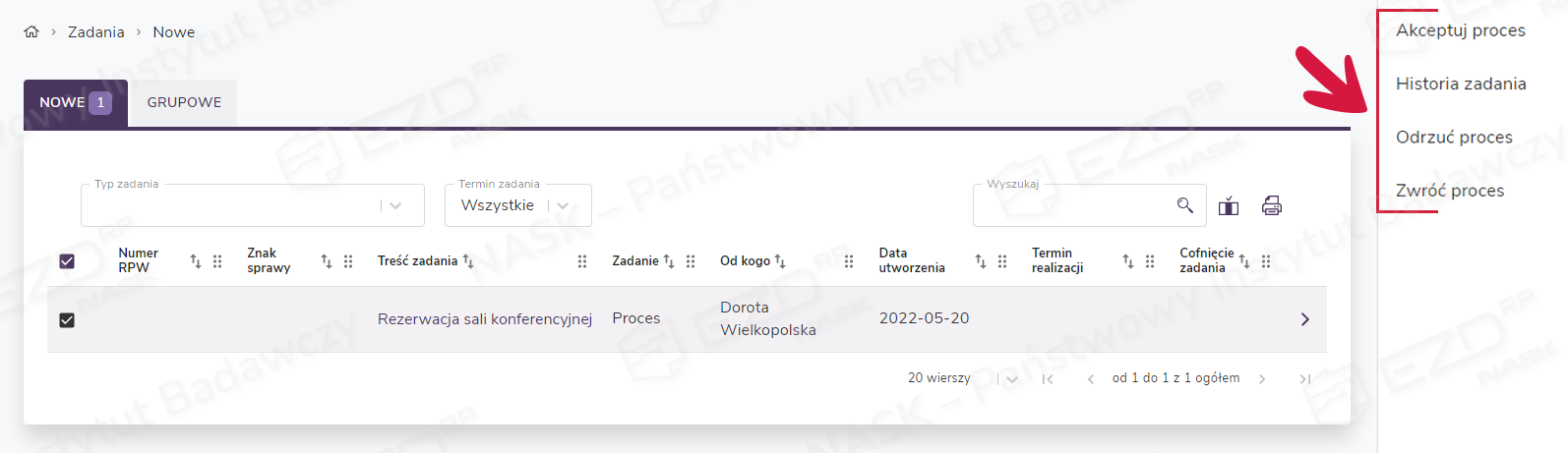This screenshot has width=1568, height=453.
Task: Click the export icon beside search
Action: coord(1229,206)
